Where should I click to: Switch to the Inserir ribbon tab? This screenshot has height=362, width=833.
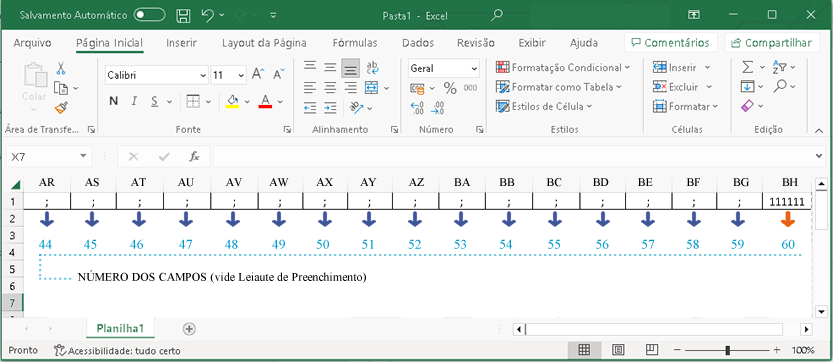[x=181, y=43]
